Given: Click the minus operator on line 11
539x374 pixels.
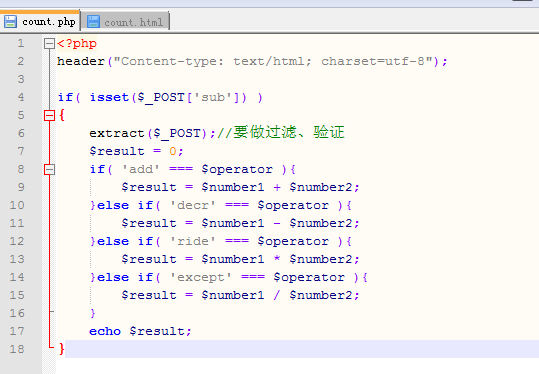Looking at the screenshot, I should tap(277, 223).
